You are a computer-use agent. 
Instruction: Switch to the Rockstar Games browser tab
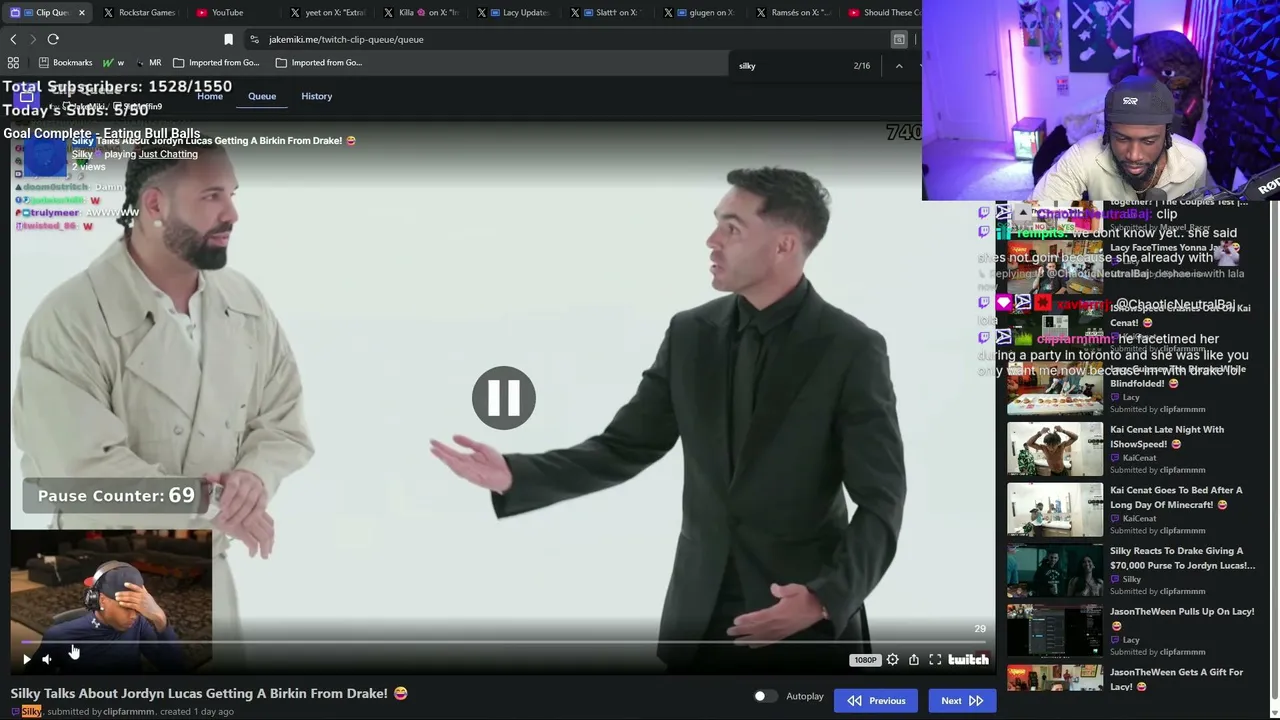tap(140, 13)
